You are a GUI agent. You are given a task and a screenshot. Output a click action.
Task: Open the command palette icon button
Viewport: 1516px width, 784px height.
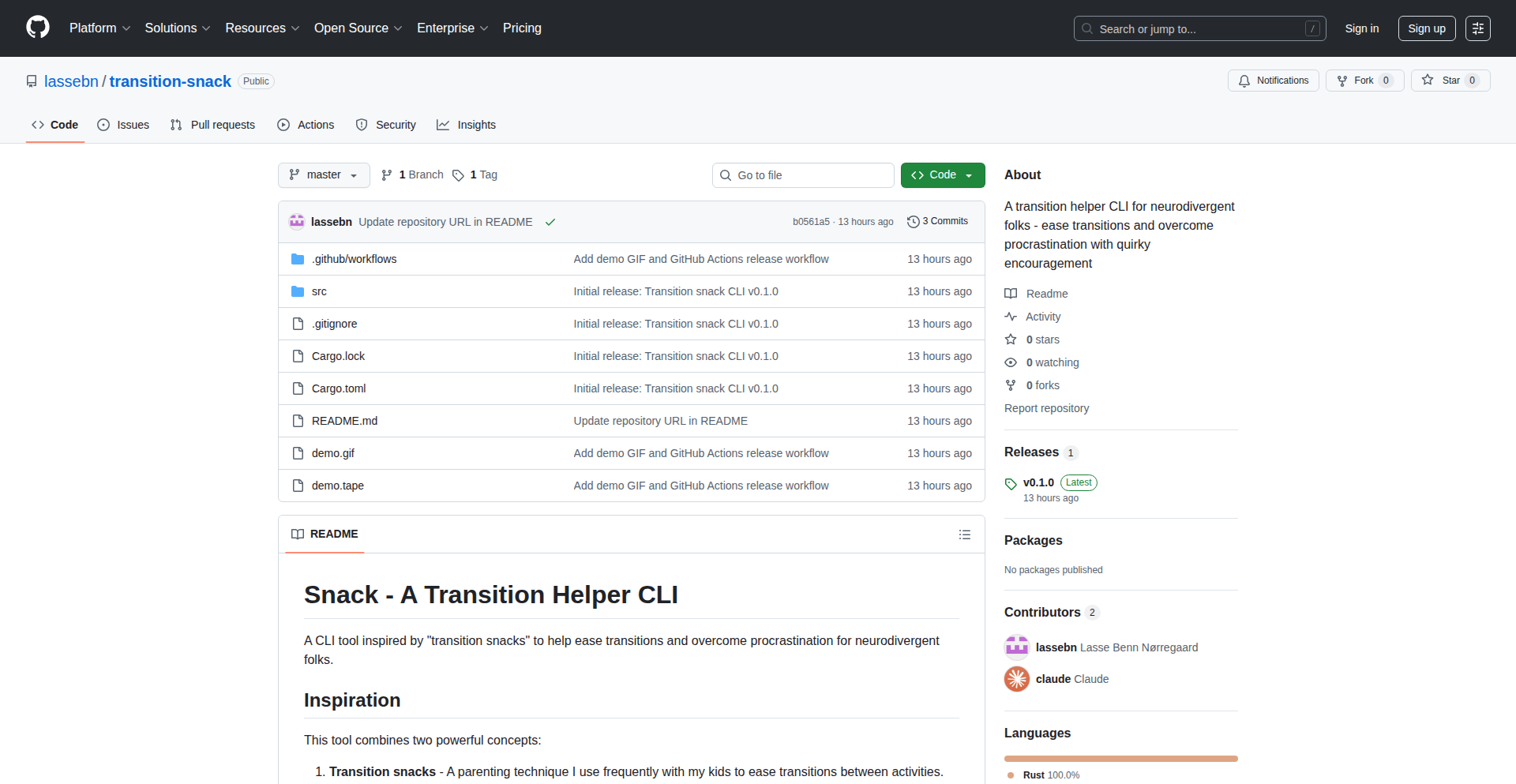[x=1478, y=28]
